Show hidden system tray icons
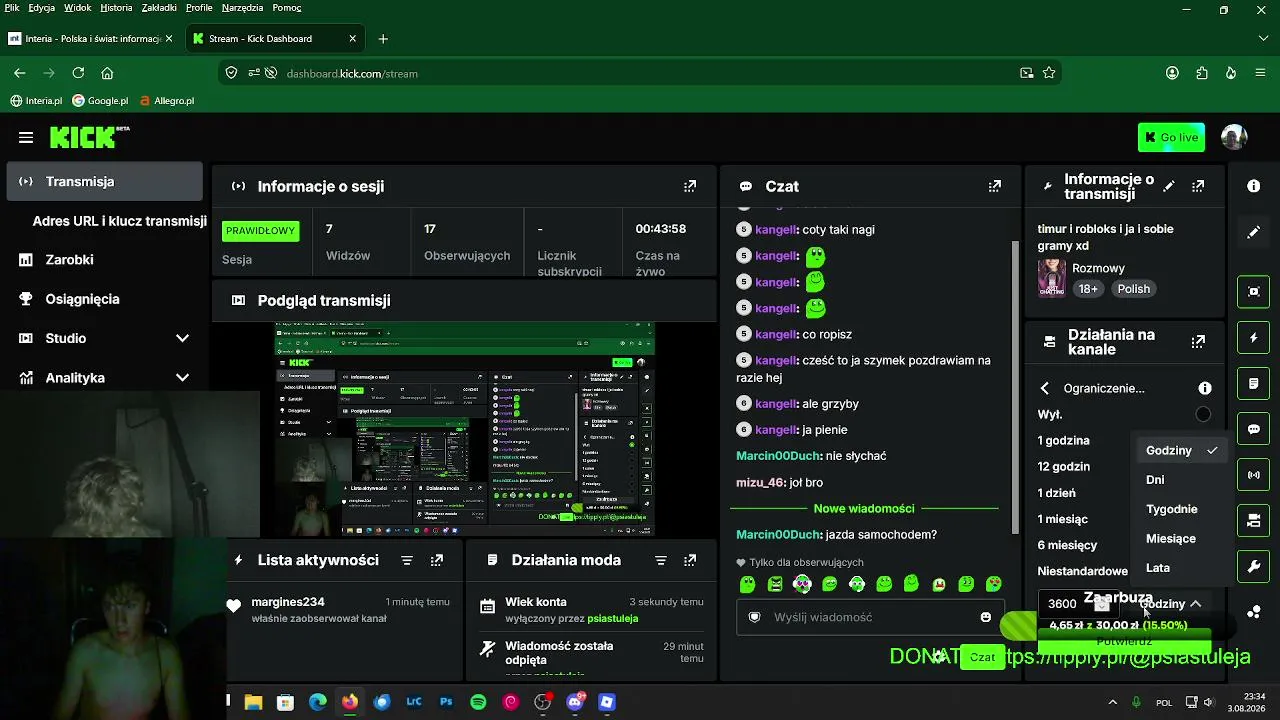1280x720 pixels. click(x=1112, y=702)
